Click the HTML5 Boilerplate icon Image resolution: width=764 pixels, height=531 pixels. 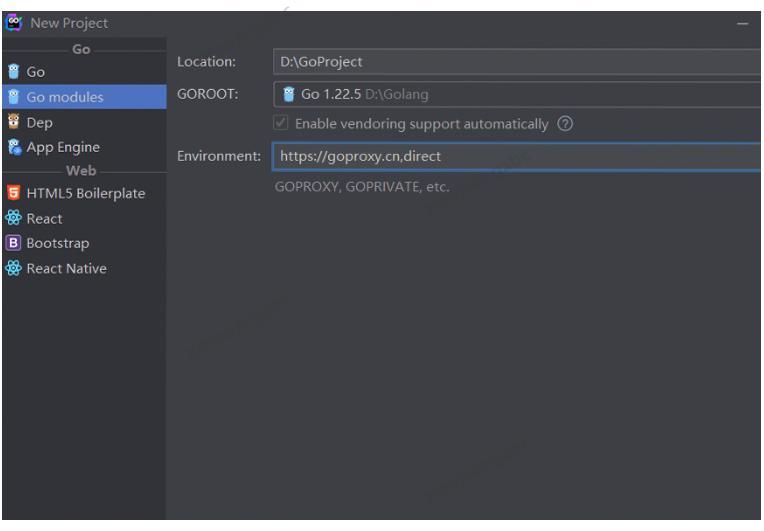pos(13,194)
